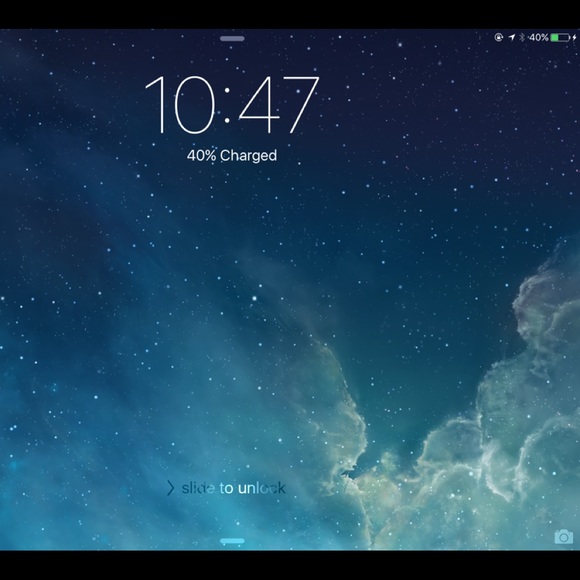Tap the location services arrow icon

512,37
